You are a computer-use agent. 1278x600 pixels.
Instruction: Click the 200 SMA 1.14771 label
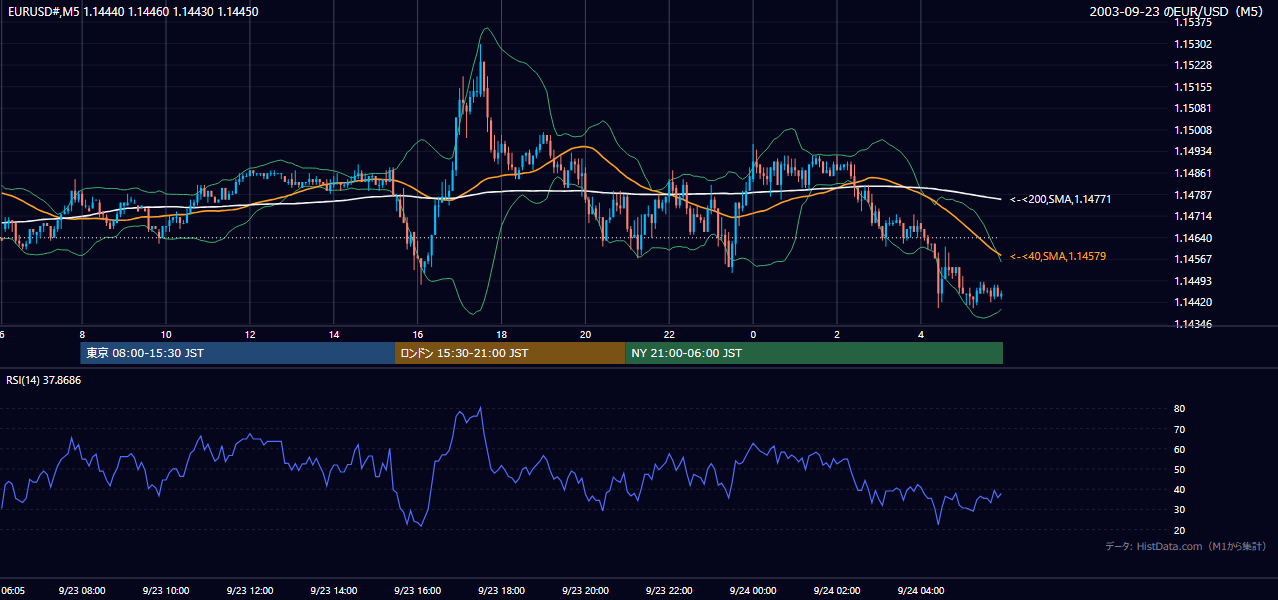[1061, 200]
